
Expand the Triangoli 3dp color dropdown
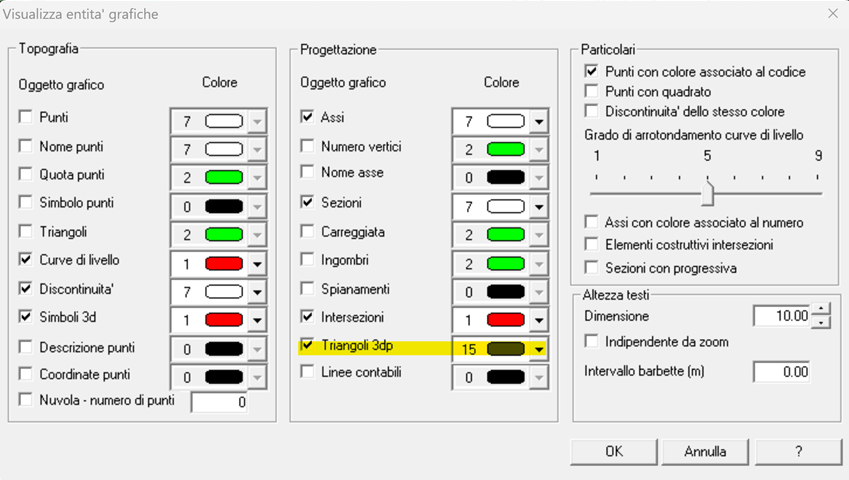pos(540,349)
